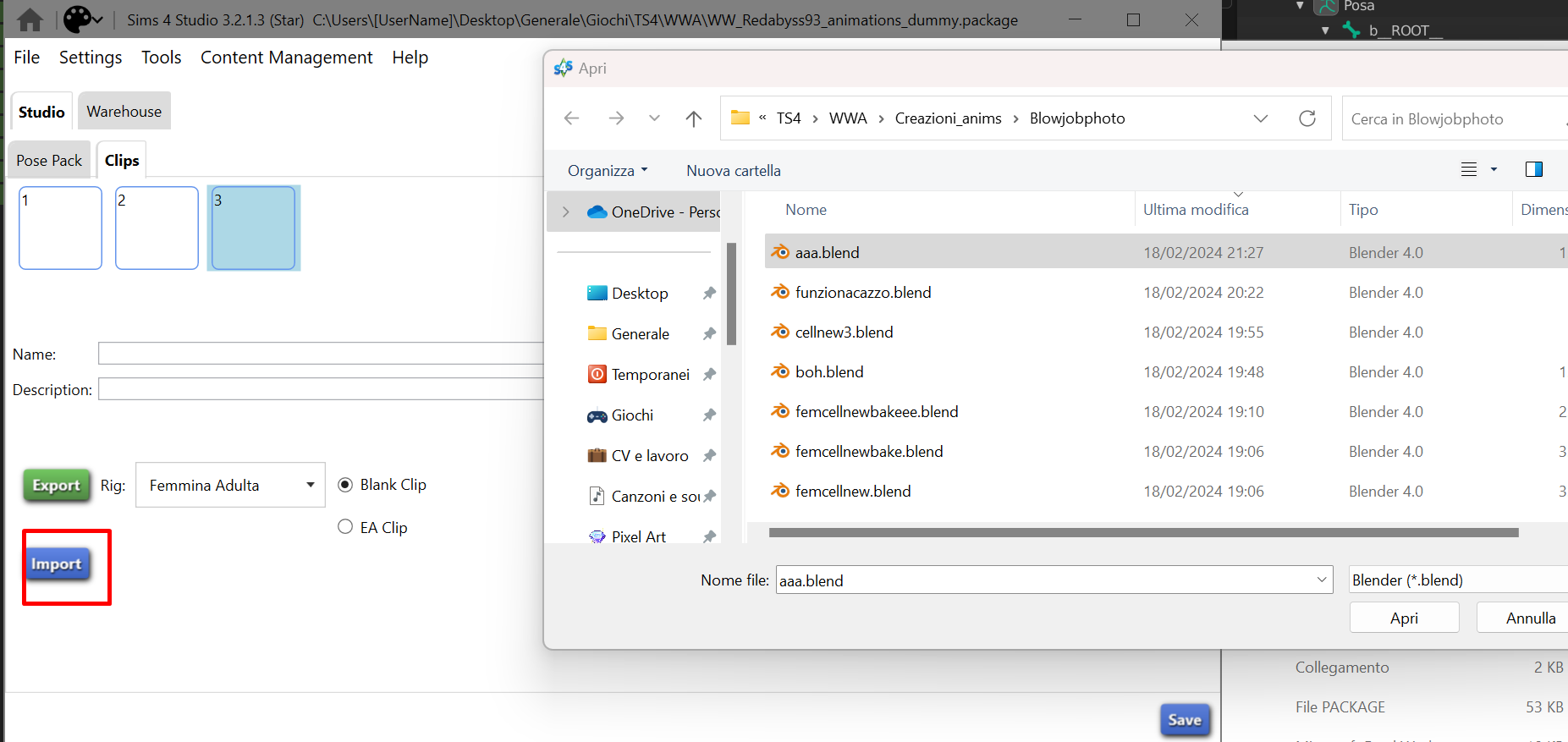Select clip thumbnail 3

tap(253, 228)
